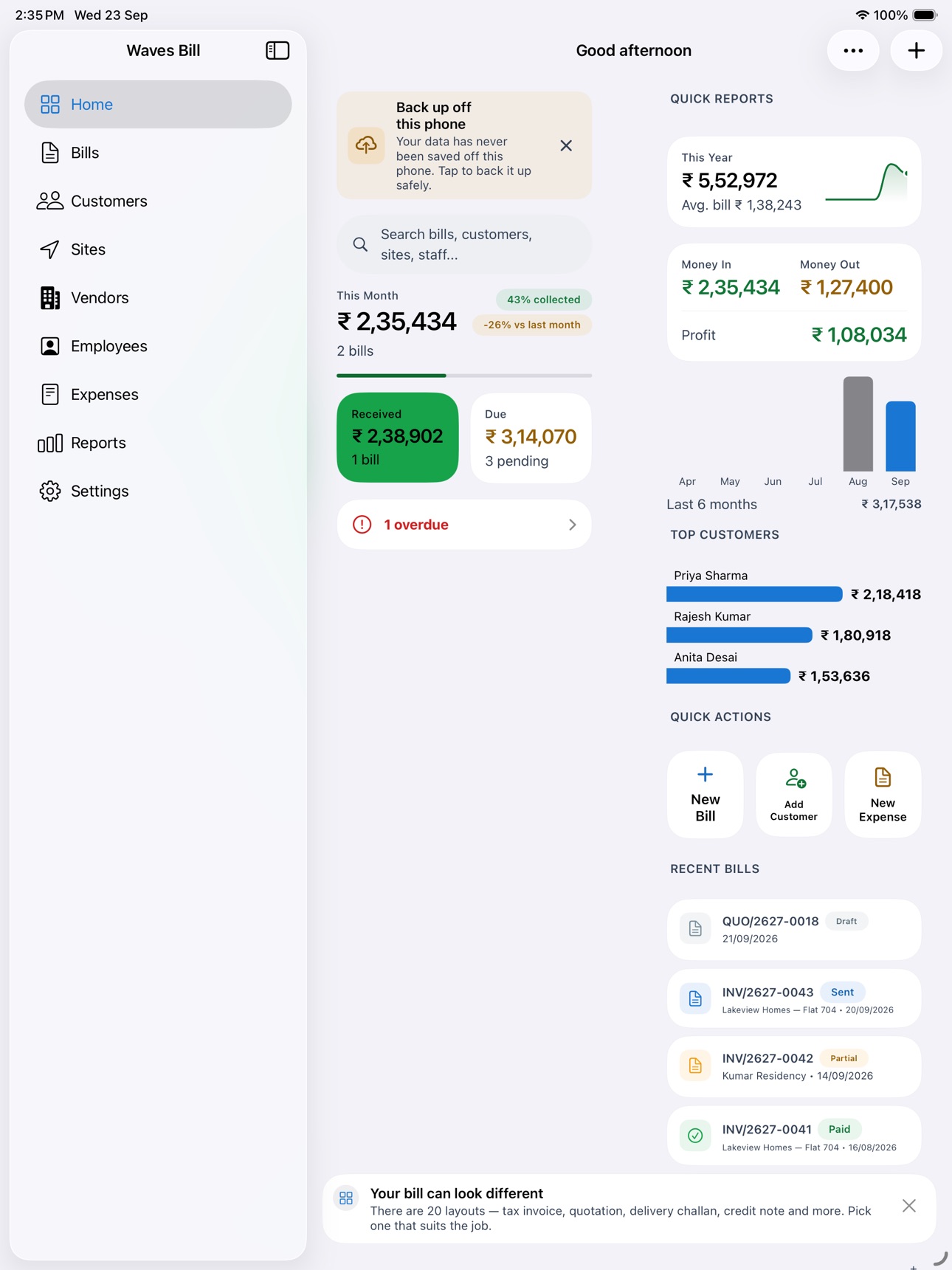The width and height of the screenshot is (952, 1270).
Task: Select Priya Sharma's top customer bar
Action: click(754, 594)
